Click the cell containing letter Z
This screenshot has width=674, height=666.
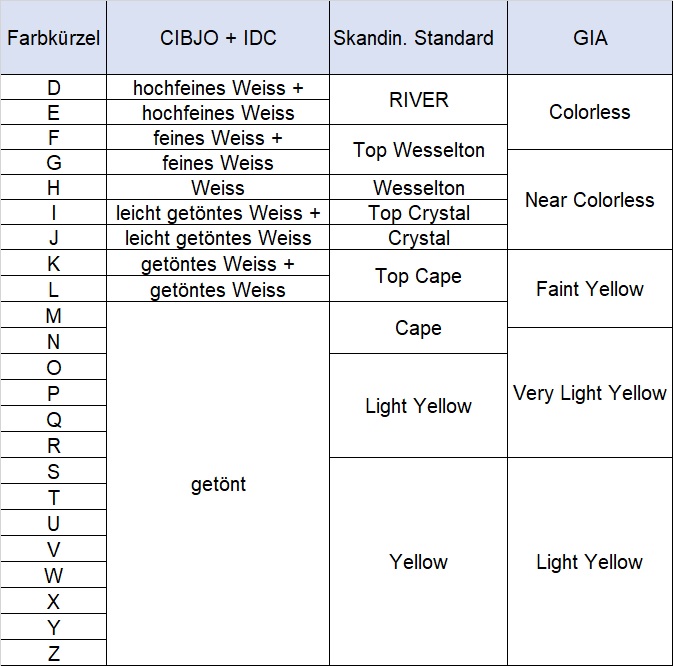(53, 654)
